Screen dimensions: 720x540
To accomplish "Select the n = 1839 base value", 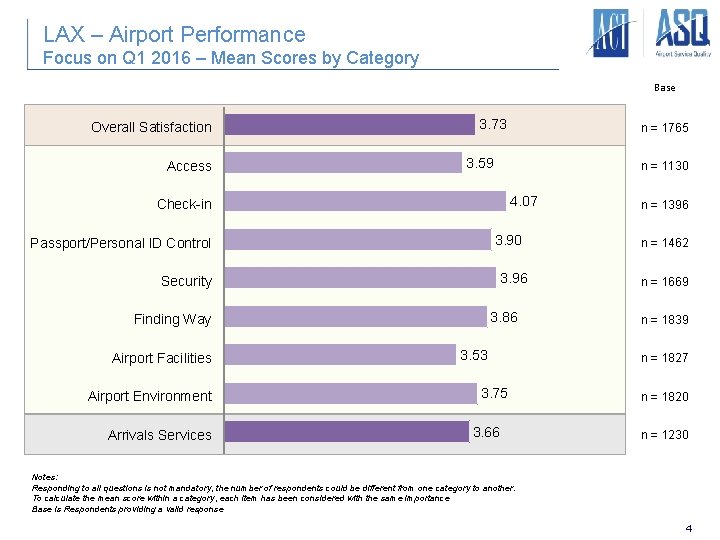I will click(664, 320).
